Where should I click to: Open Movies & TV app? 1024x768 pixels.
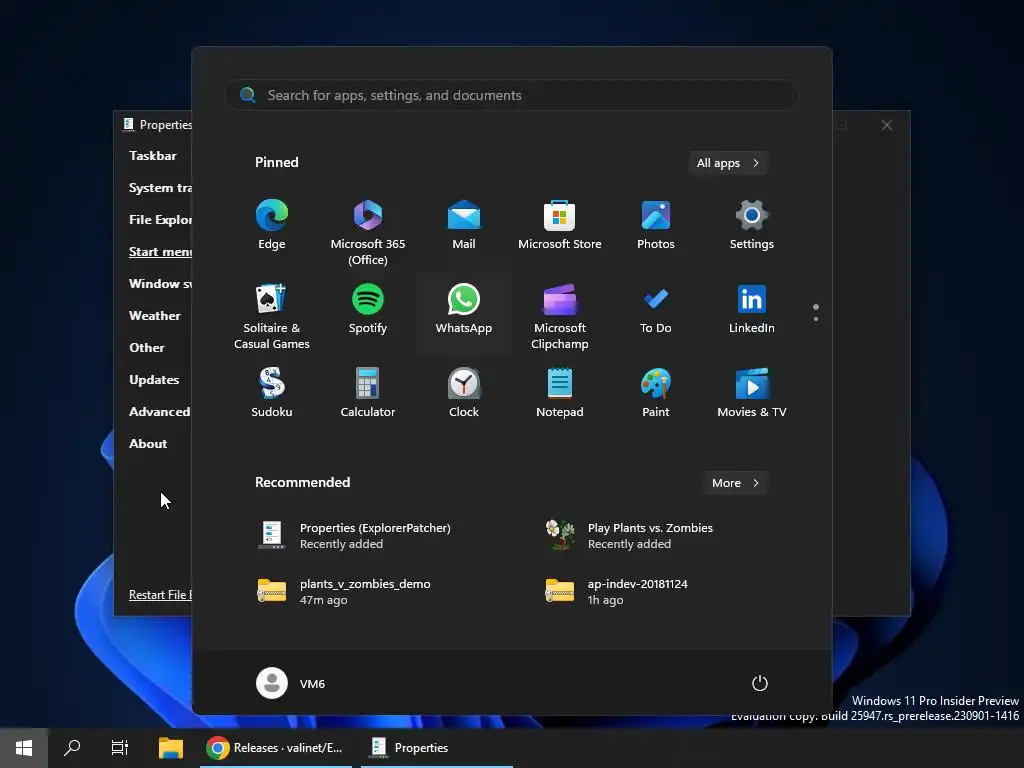click(752, 394)
